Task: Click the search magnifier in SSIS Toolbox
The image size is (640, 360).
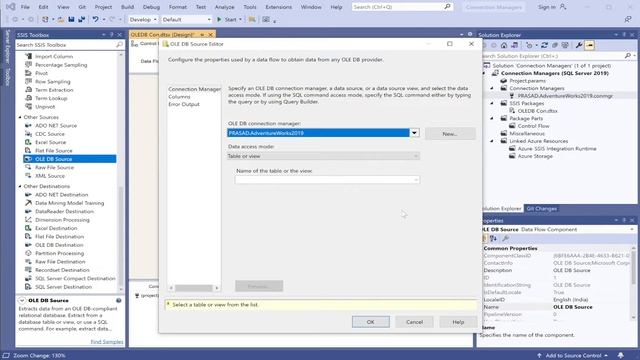Action: tap(119, 44)
